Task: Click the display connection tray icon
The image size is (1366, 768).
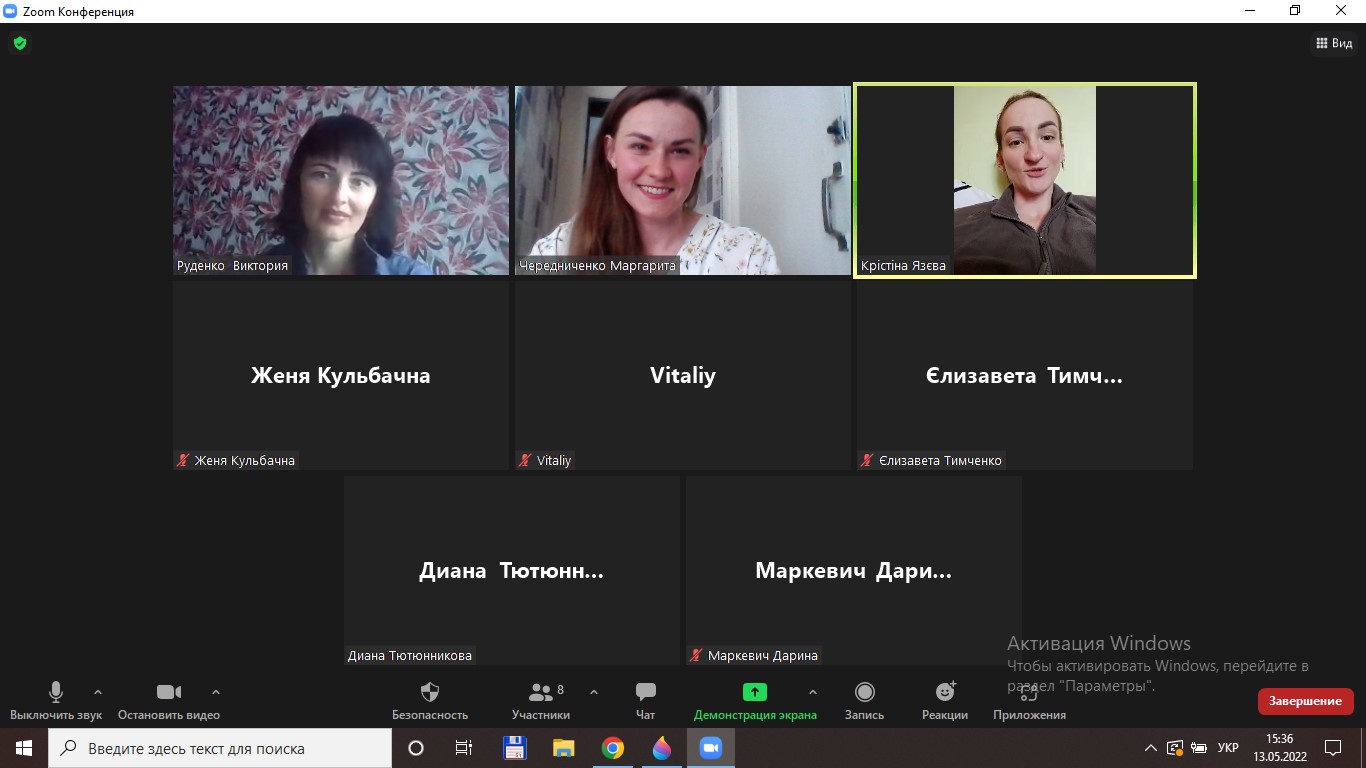Action: [x=1175, y=748]
